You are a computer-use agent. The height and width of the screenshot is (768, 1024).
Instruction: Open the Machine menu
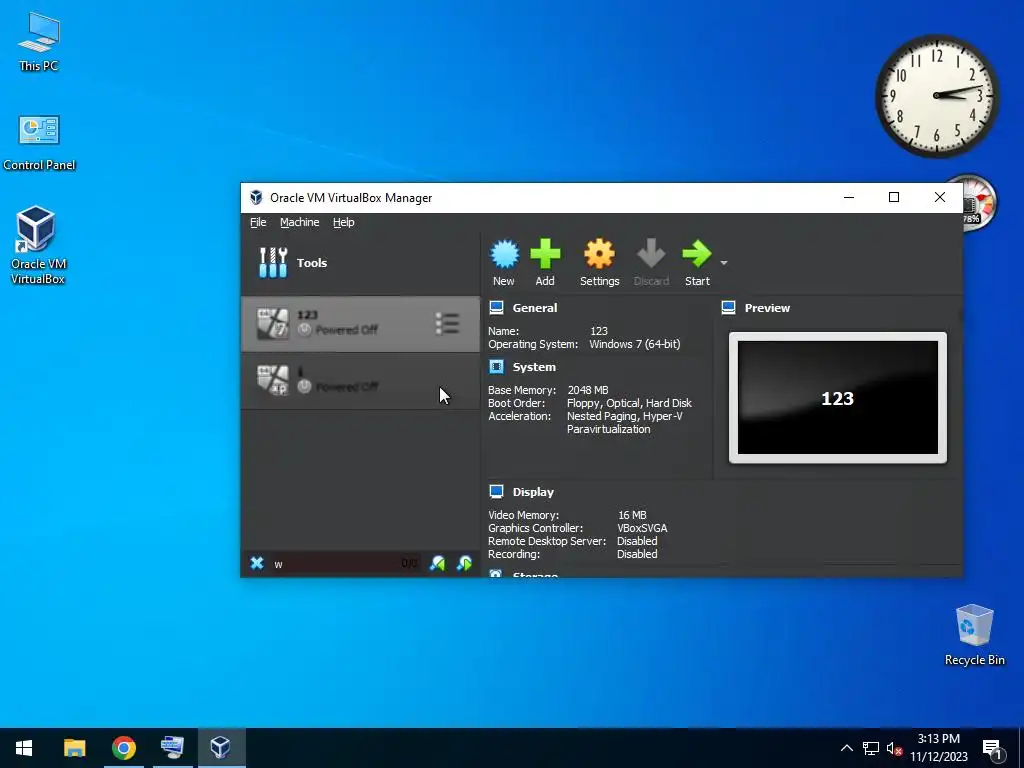point(300,222)
